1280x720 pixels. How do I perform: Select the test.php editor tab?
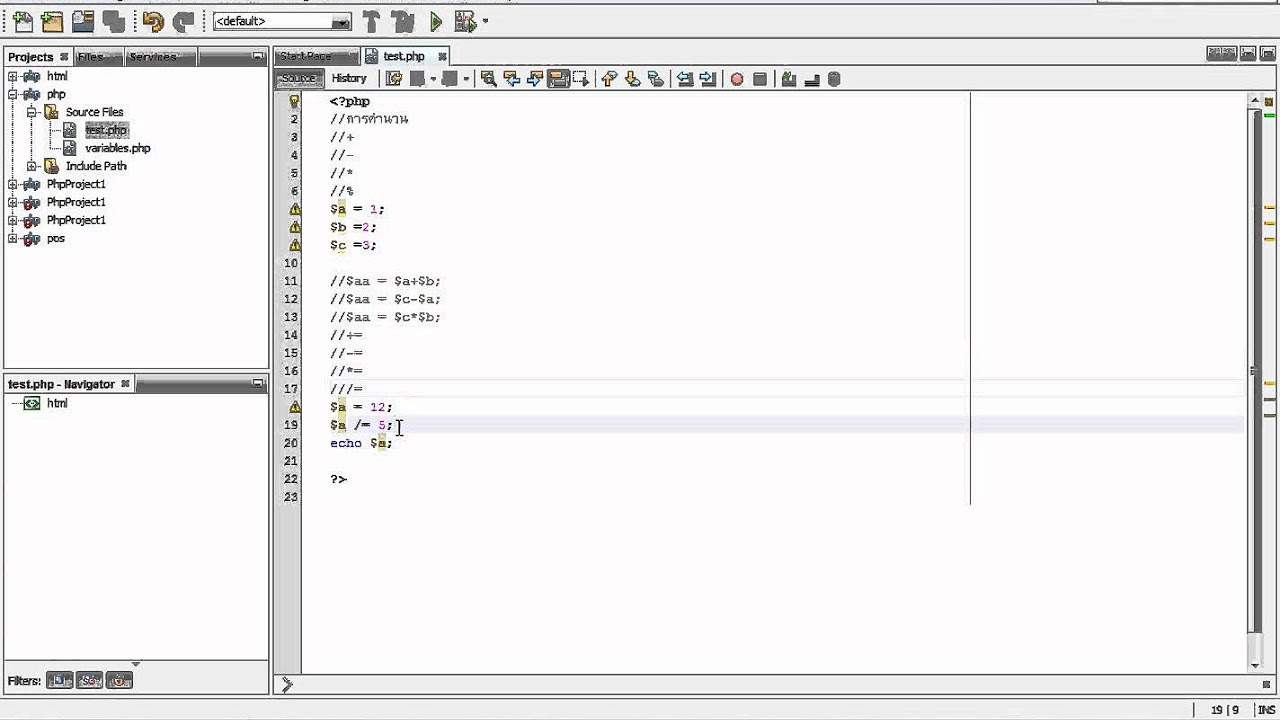(404, 56)
